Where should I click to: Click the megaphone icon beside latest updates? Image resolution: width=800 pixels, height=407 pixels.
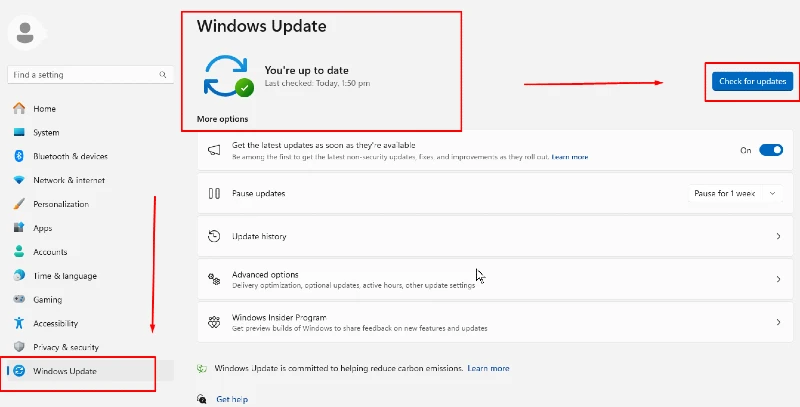214,150
